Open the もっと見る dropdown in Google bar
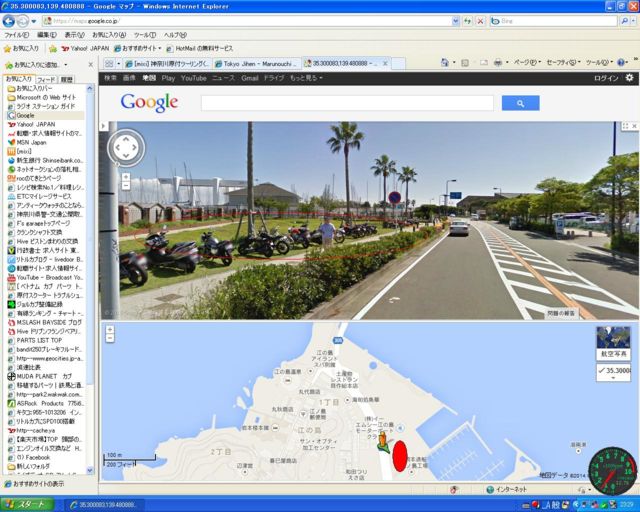The width and height of the screenshot is (640, 512). [x=304, y=77]
